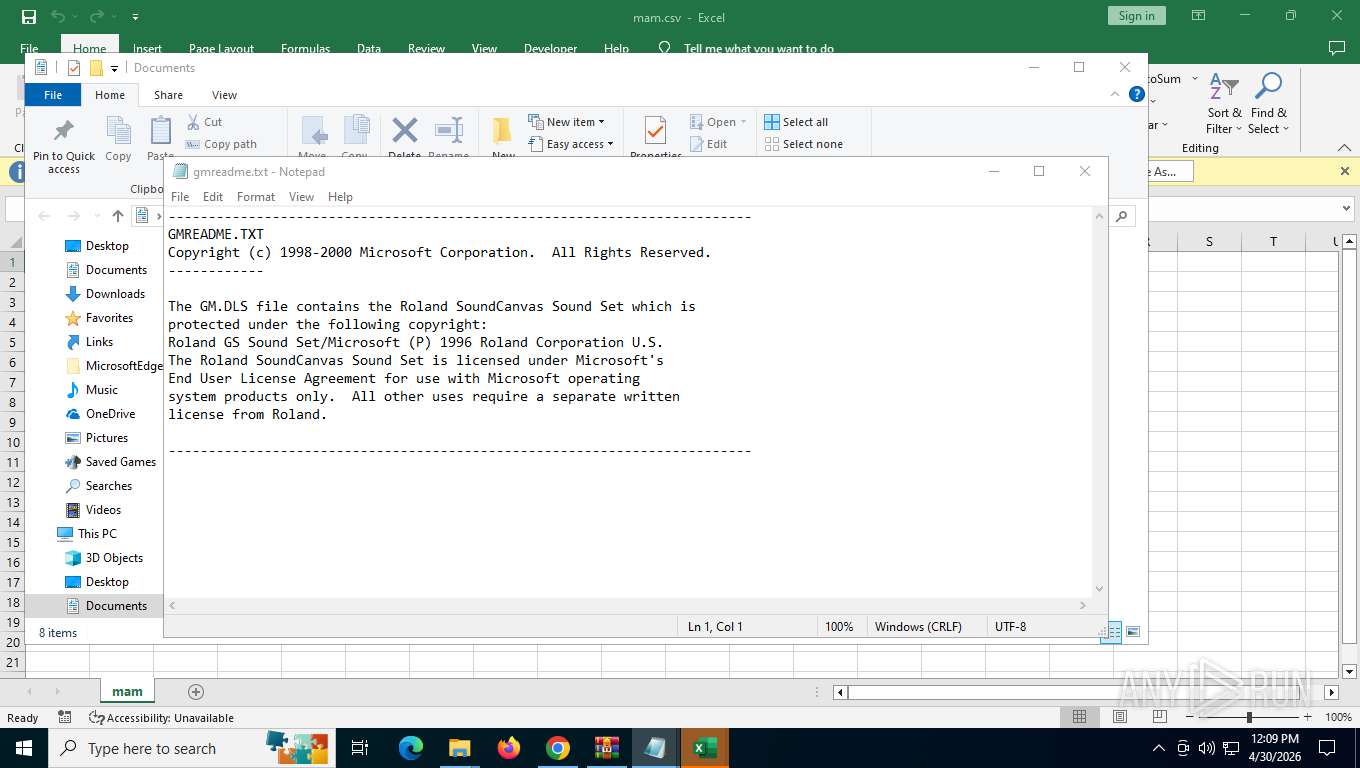Screen dimensions: 1360x768
Task: Click the Explorer search magnifier icon
Action: (x=1123, y=216)
